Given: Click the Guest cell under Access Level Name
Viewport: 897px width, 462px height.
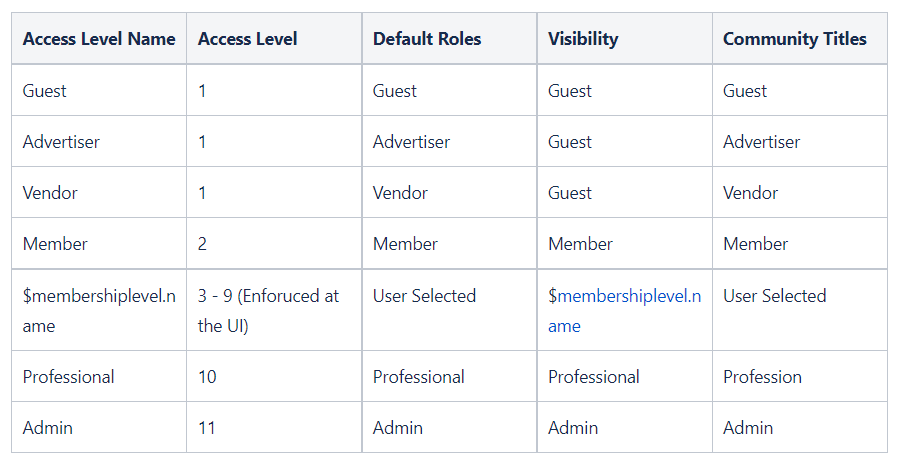Looking at the screenshot, I should 45,91.
